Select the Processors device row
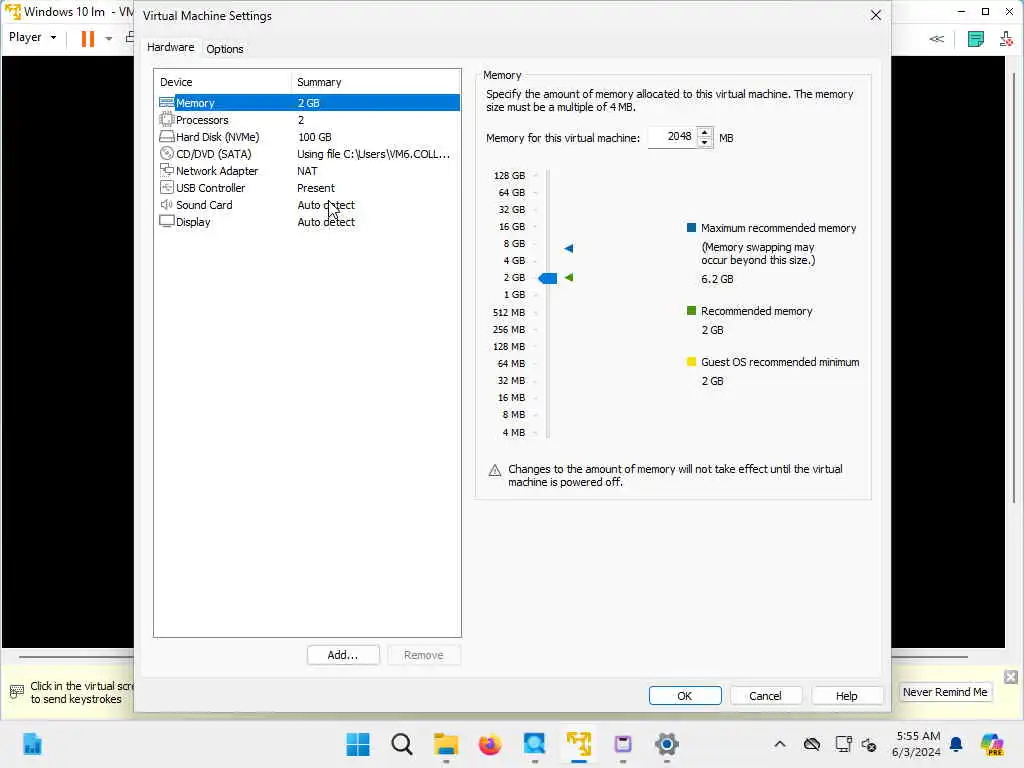This screenshot has height=768, width=1024. (x=309, y=120)
